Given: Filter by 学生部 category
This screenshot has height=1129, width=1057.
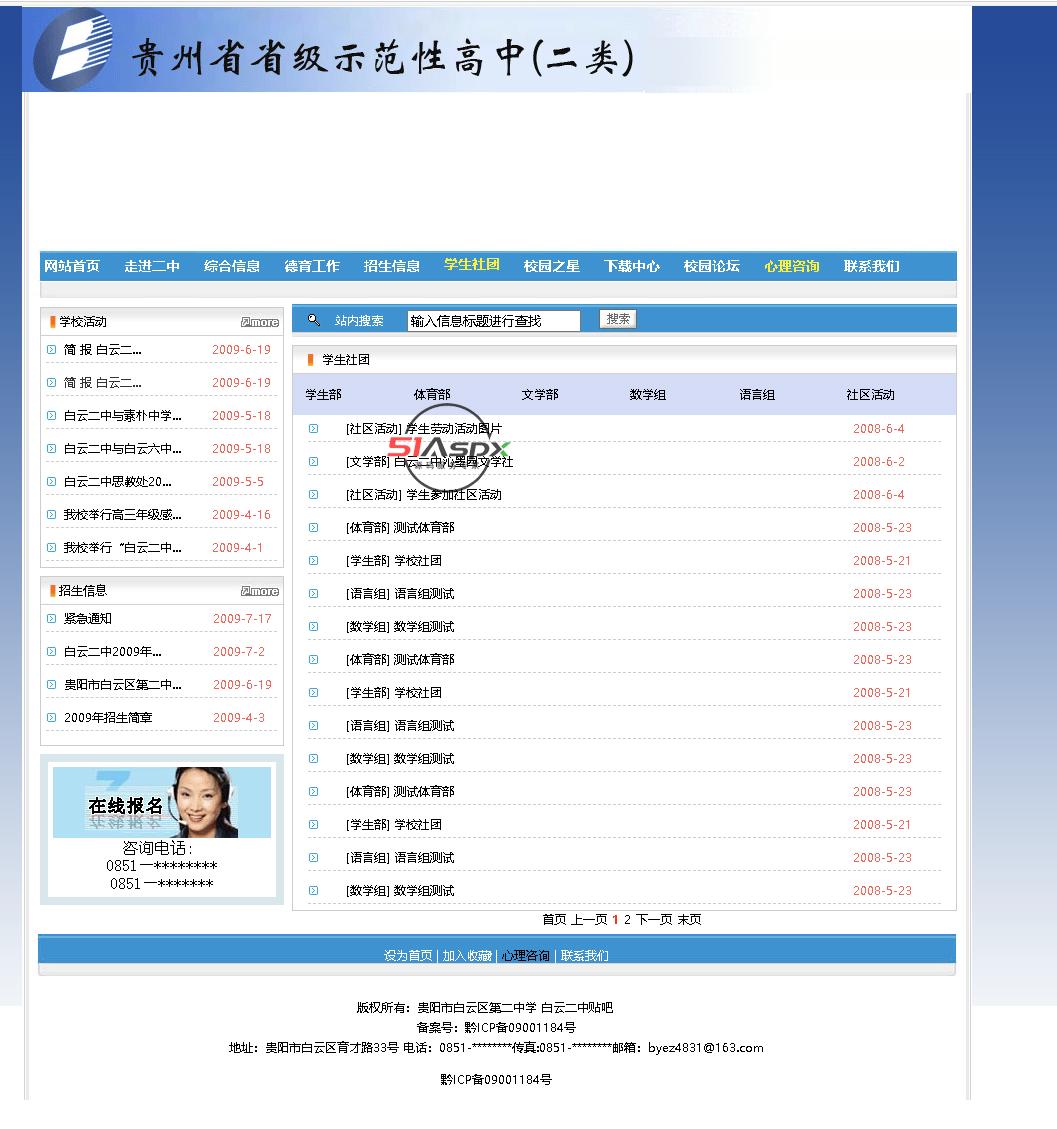Looking at the screenshot, I should click(323, 395).
